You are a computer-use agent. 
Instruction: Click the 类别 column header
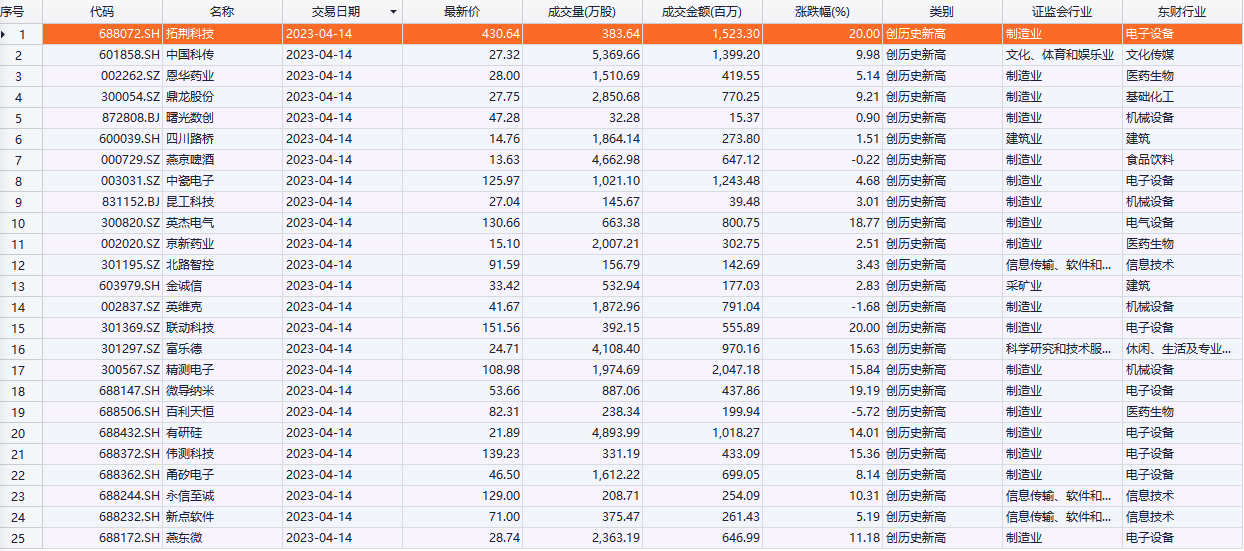(942, 12)
